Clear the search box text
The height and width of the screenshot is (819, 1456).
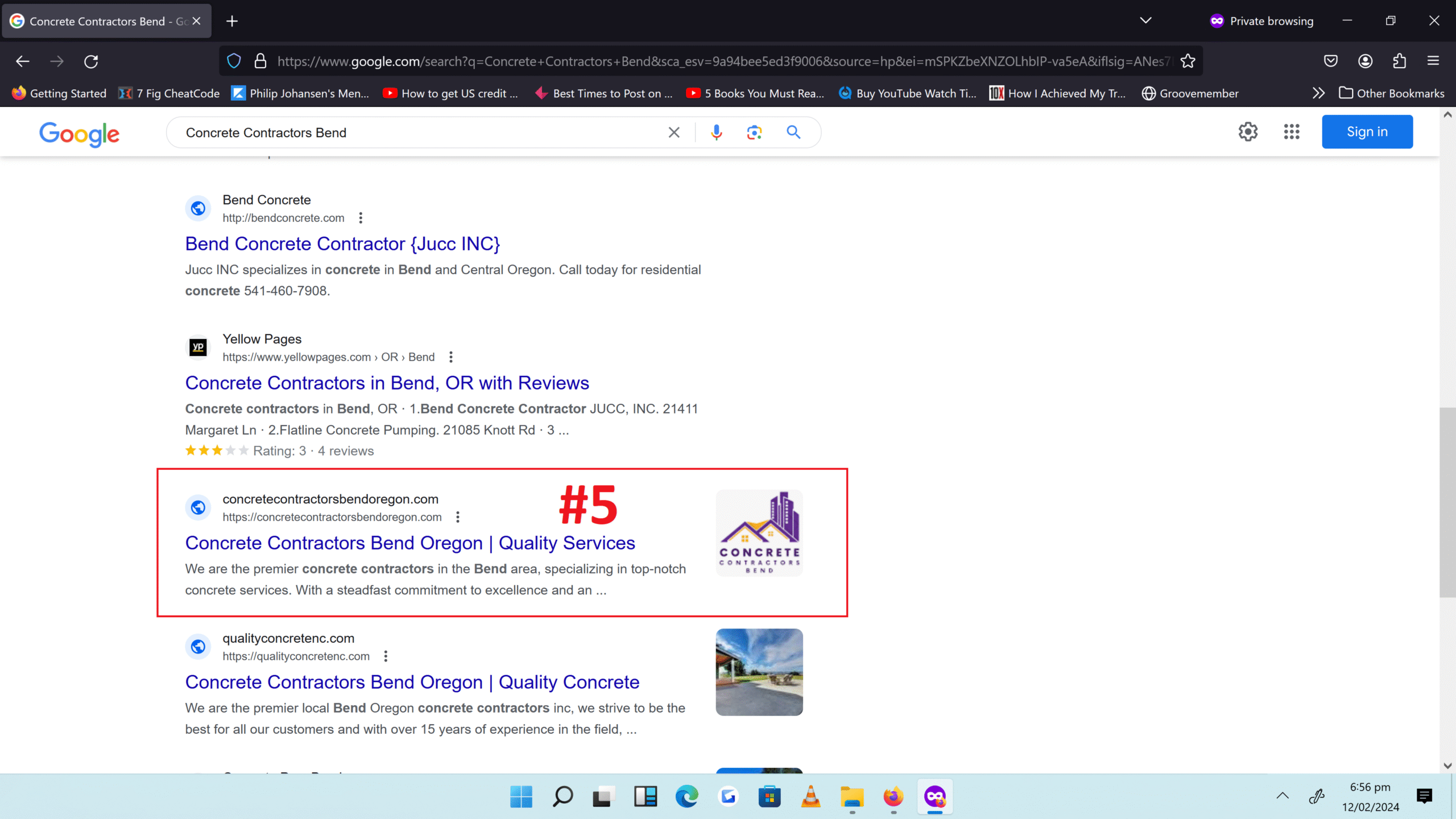click(x=674, y=133)
